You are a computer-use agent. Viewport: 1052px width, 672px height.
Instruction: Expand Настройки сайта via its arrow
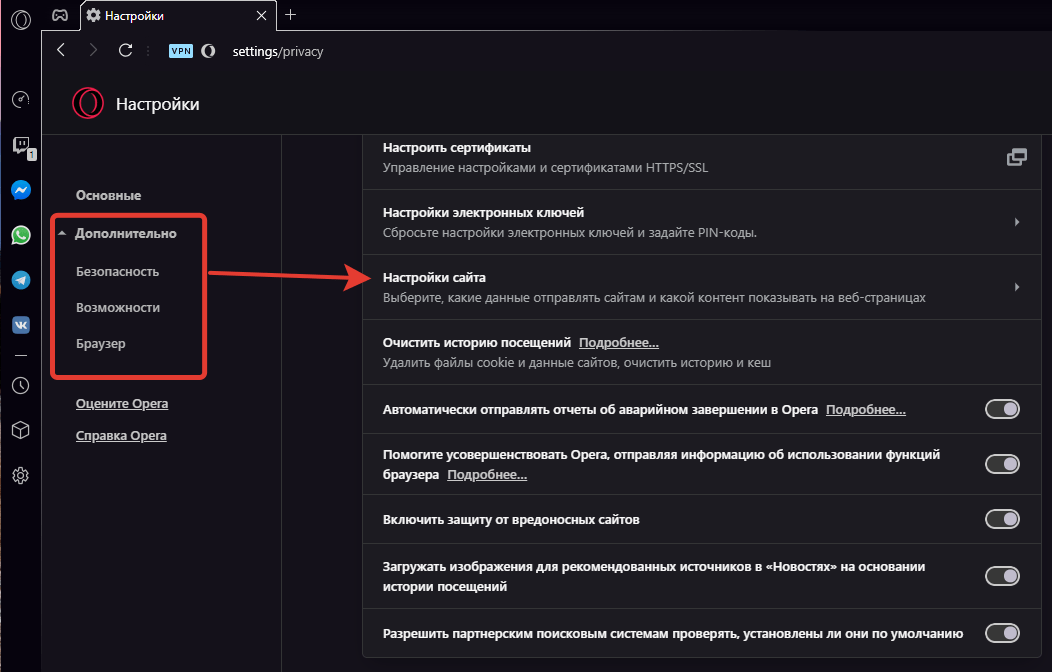point(1016,287)
